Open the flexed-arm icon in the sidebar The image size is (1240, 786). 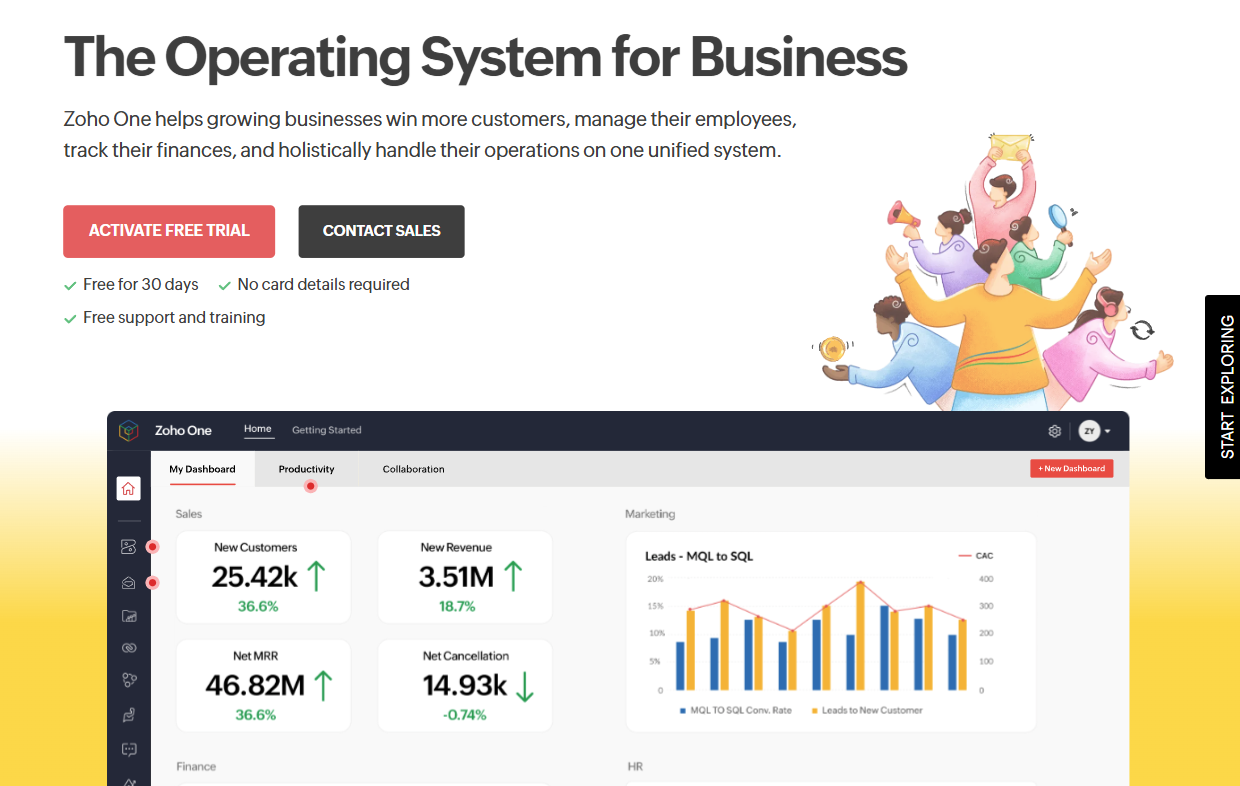[128, 715]
